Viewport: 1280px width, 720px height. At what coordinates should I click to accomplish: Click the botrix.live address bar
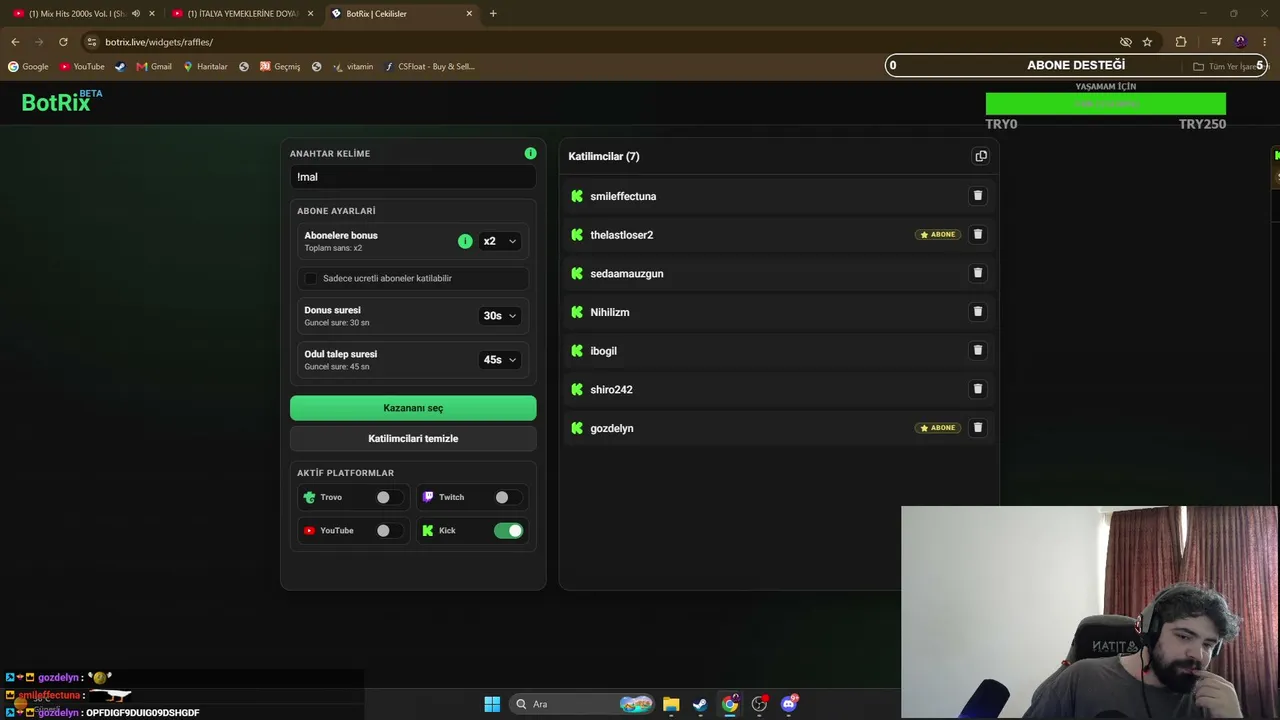[600, 42]
